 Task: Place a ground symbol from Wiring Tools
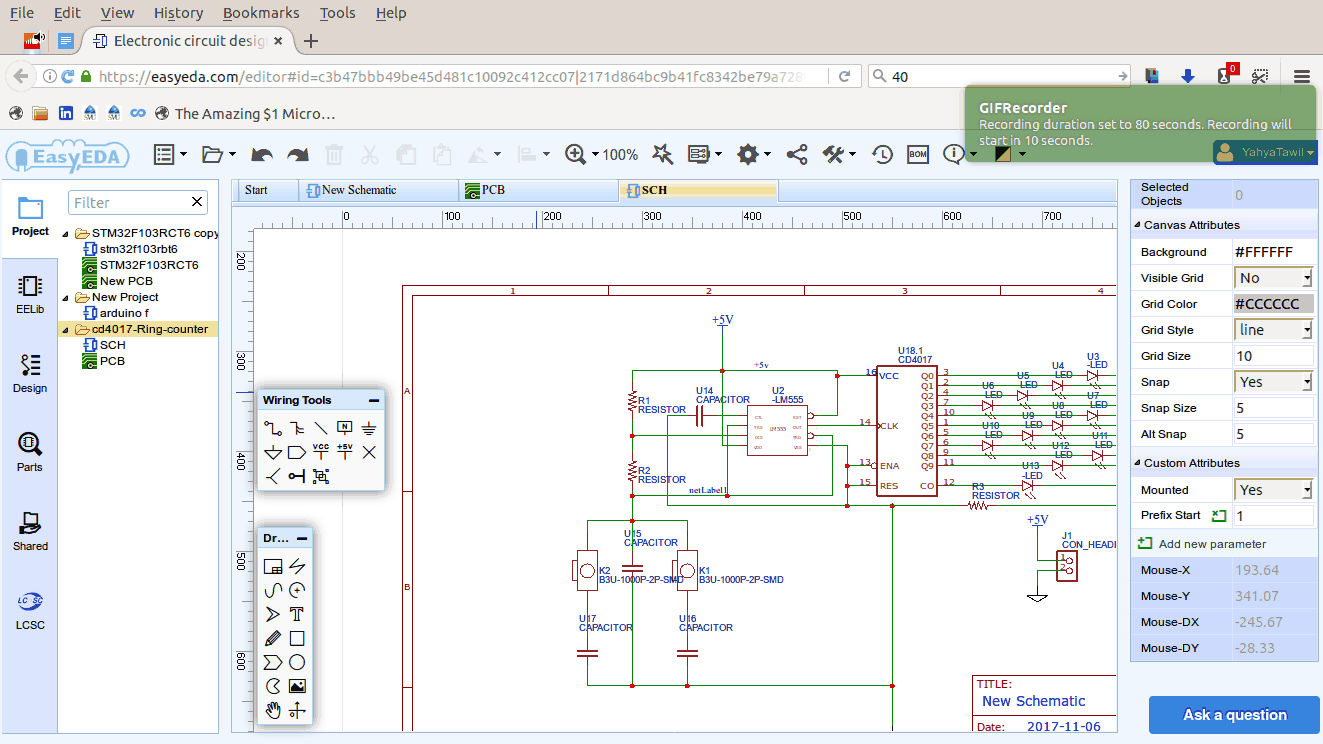[x=366, y=427]
